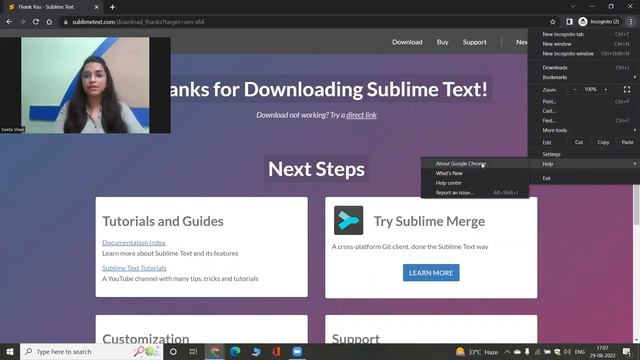Click the Sublime Merge logo icon
Viewport: 640px width, 360px height.
point(349,220)
